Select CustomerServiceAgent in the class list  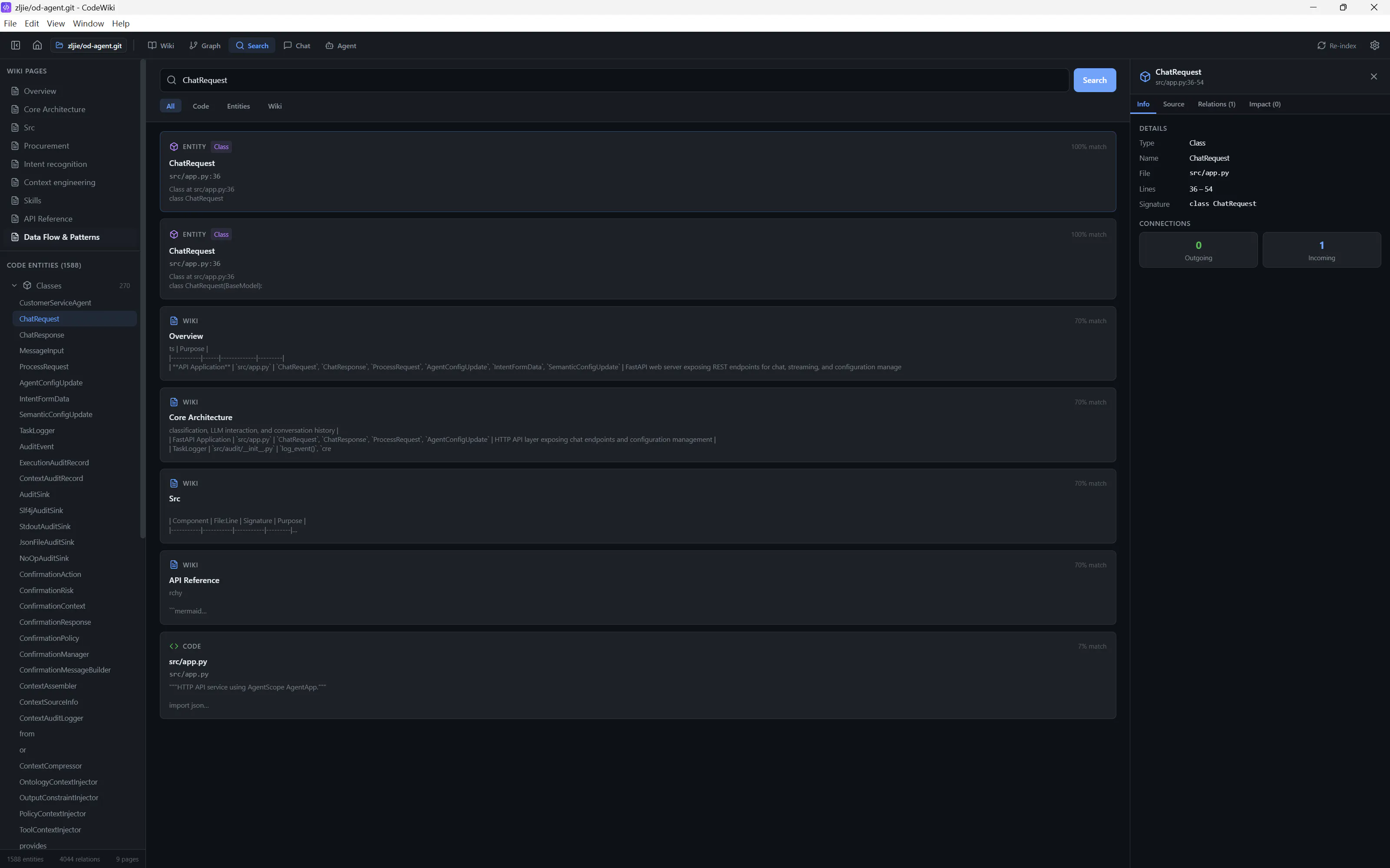[x=75, y=302]
